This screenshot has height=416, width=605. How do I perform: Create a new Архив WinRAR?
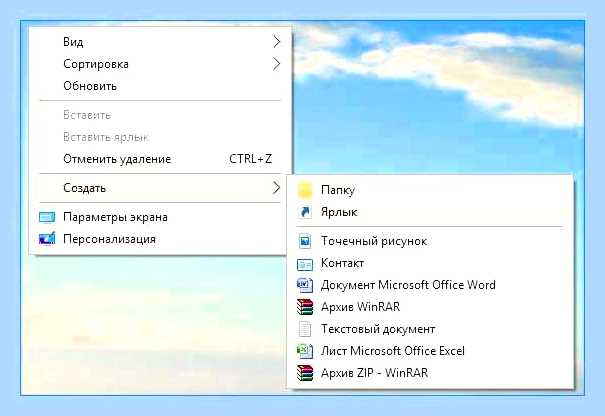[x=430, y=307]
